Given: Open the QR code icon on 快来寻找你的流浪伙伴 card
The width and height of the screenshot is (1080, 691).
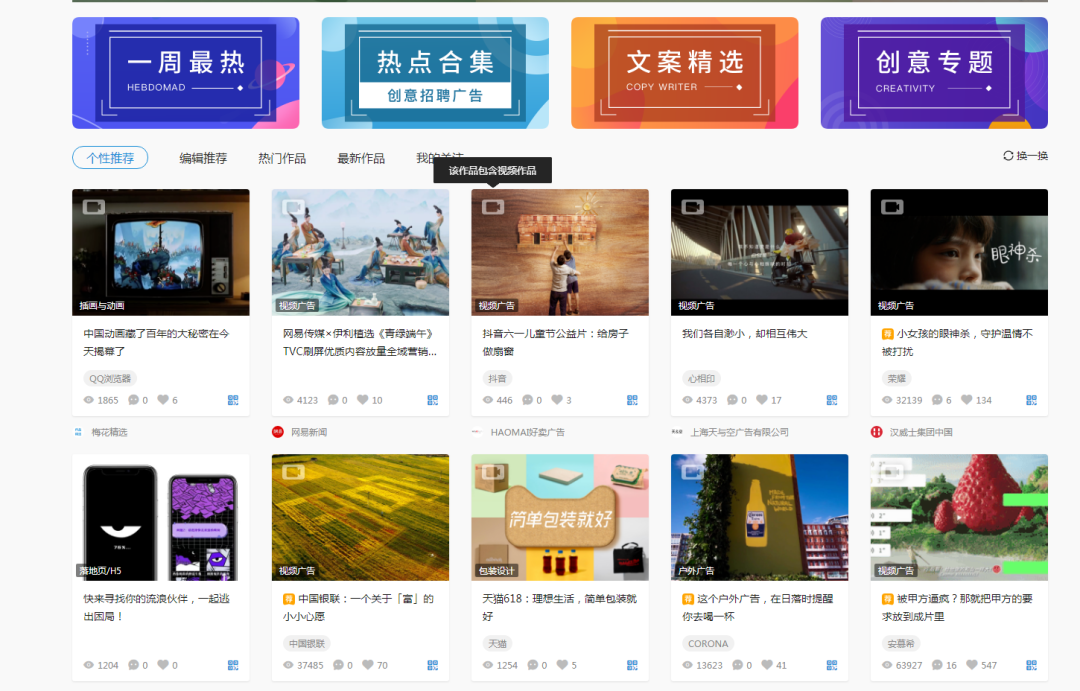Looking at the screenshot, I should click(x=233, y=666).
